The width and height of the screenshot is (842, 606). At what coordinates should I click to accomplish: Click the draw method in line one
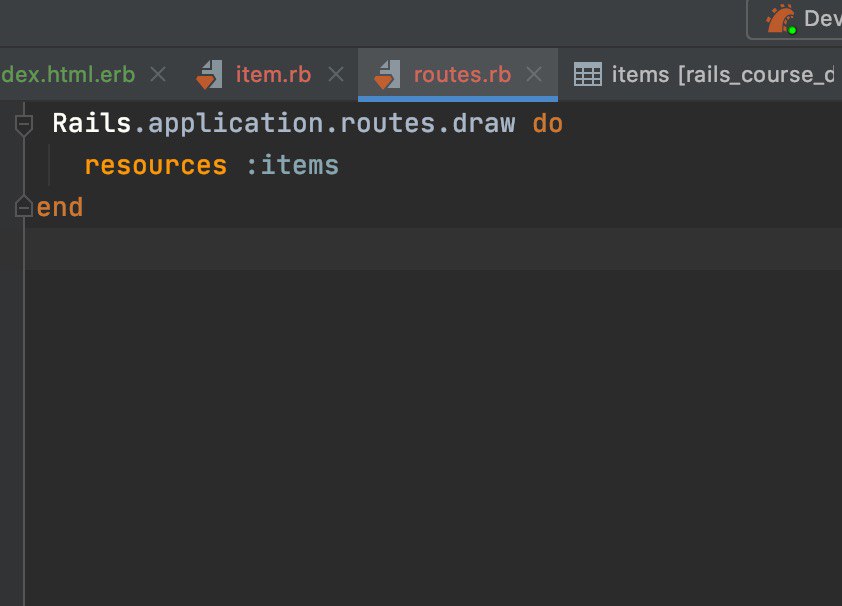click(484, 123)
